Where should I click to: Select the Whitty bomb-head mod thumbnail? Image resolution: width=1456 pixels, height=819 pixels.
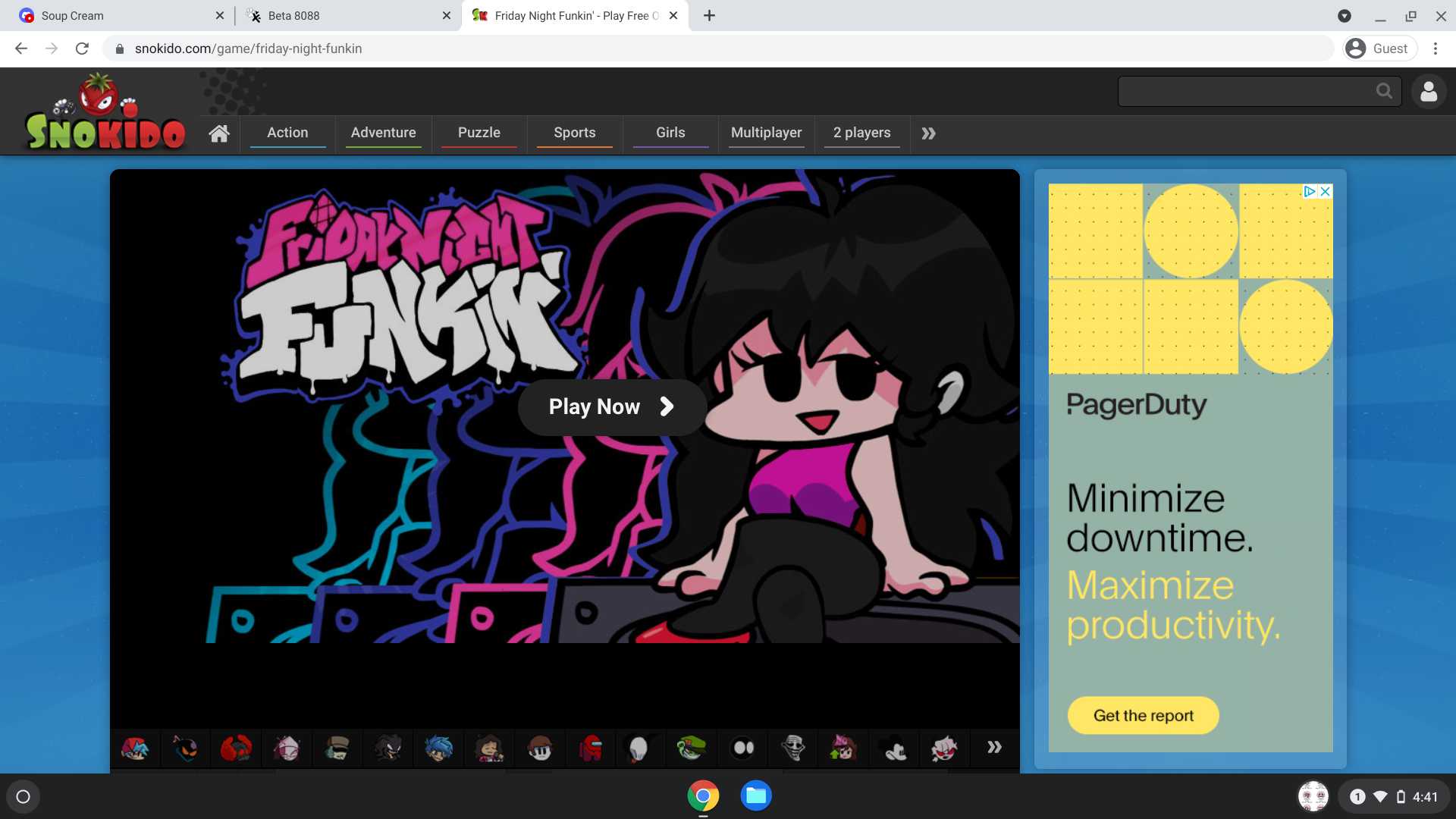(185, 748)
